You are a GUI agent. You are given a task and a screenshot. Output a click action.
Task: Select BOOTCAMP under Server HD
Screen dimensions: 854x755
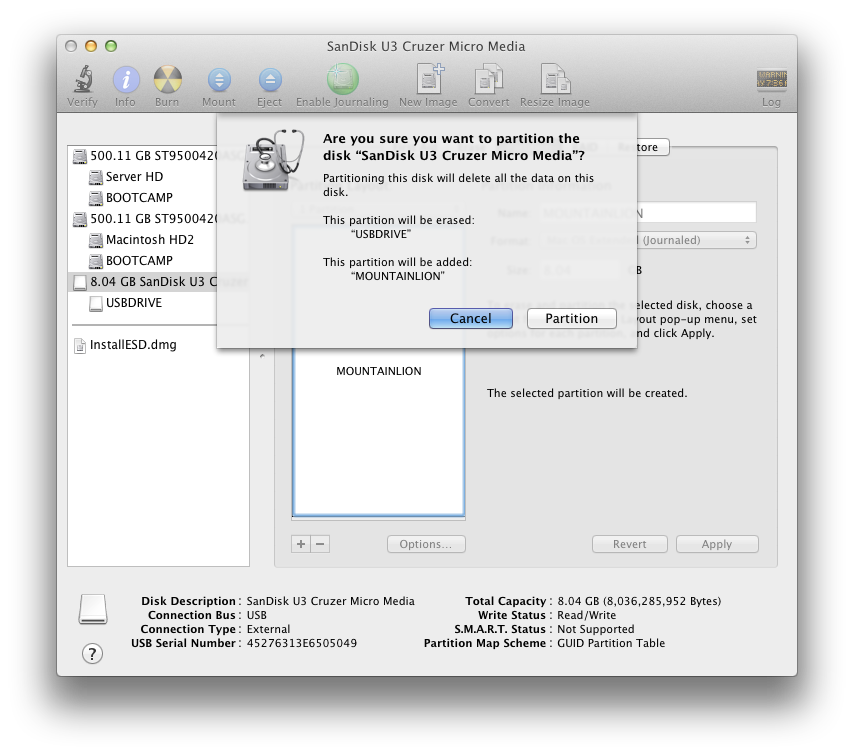pyautogui.click(x=158, y=198)
